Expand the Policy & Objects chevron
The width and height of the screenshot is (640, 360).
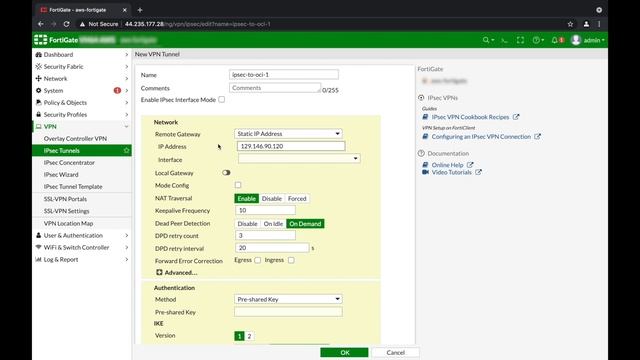[127, 102]
